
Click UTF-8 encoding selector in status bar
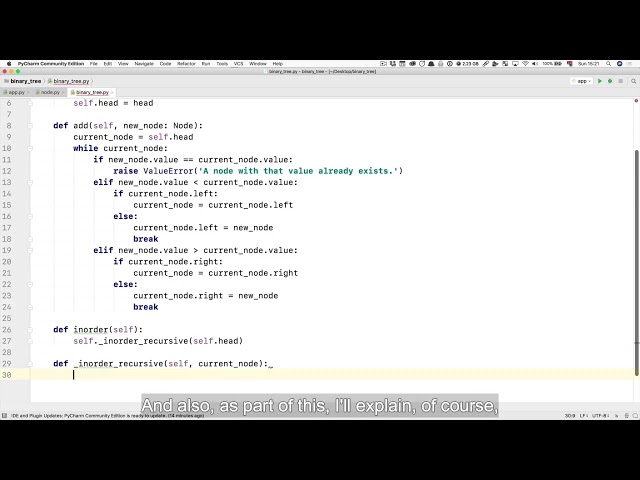click(600, 416)
